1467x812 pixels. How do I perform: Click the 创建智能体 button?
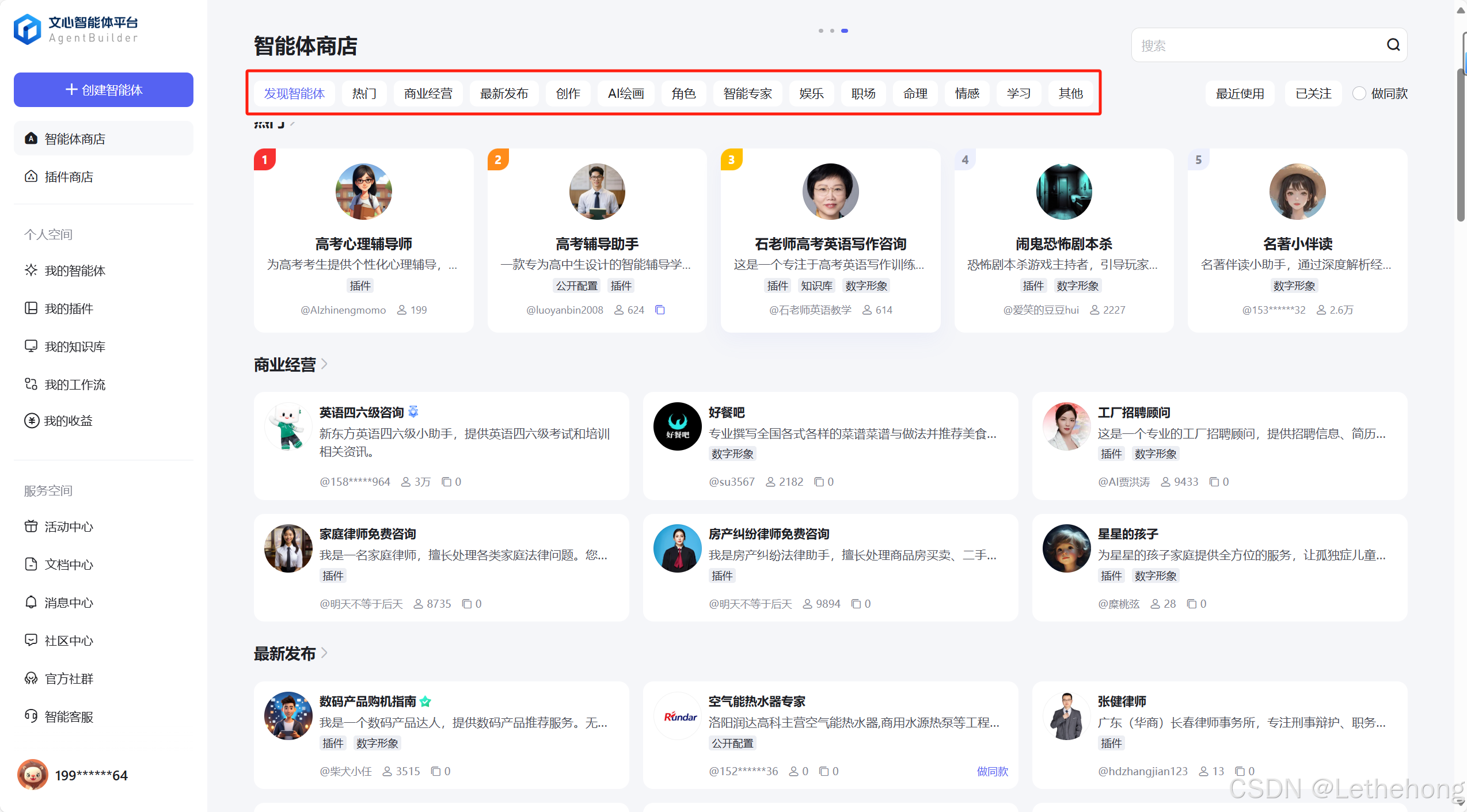104,90
